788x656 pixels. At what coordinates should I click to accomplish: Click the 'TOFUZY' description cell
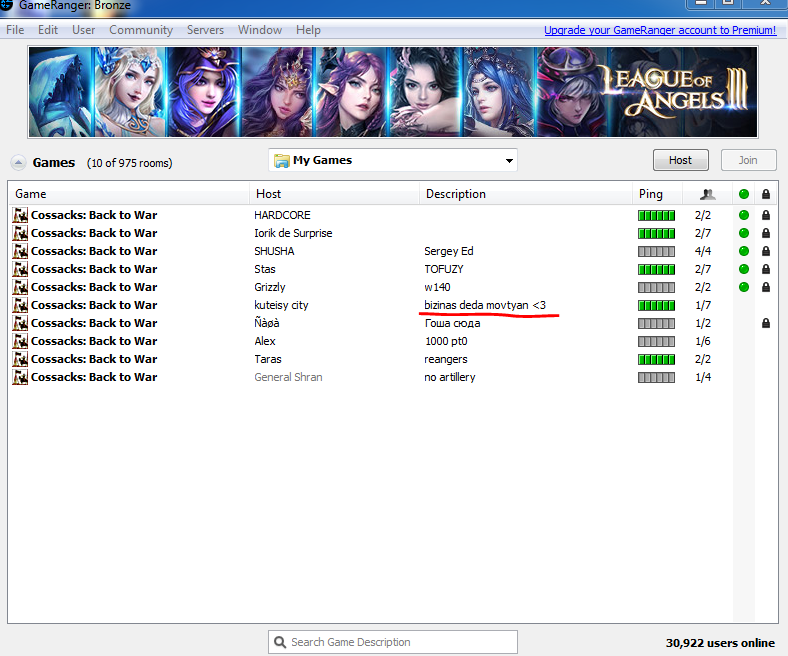point(444,269)
